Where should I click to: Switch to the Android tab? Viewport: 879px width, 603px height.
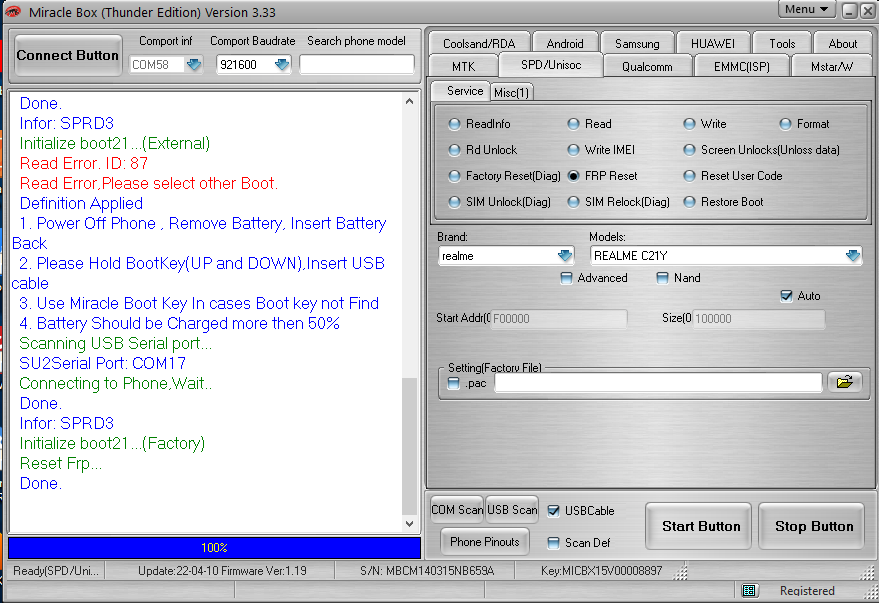pos(565,44)
